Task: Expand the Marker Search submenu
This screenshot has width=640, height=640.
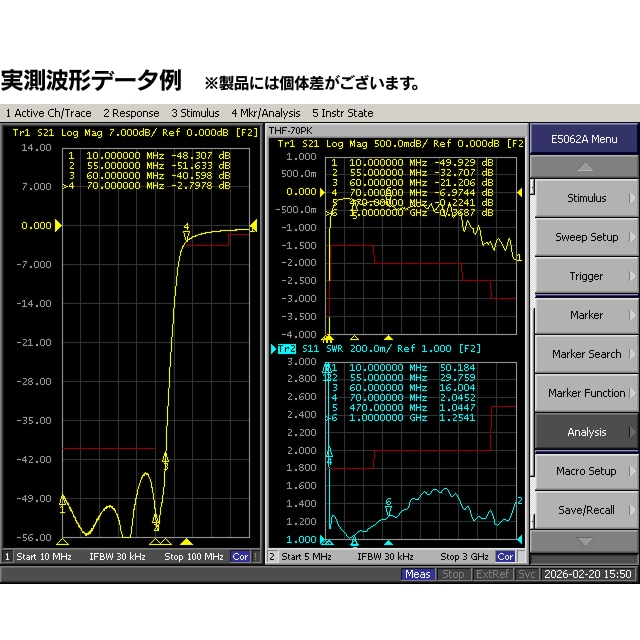Action: [x=585, y=354]
